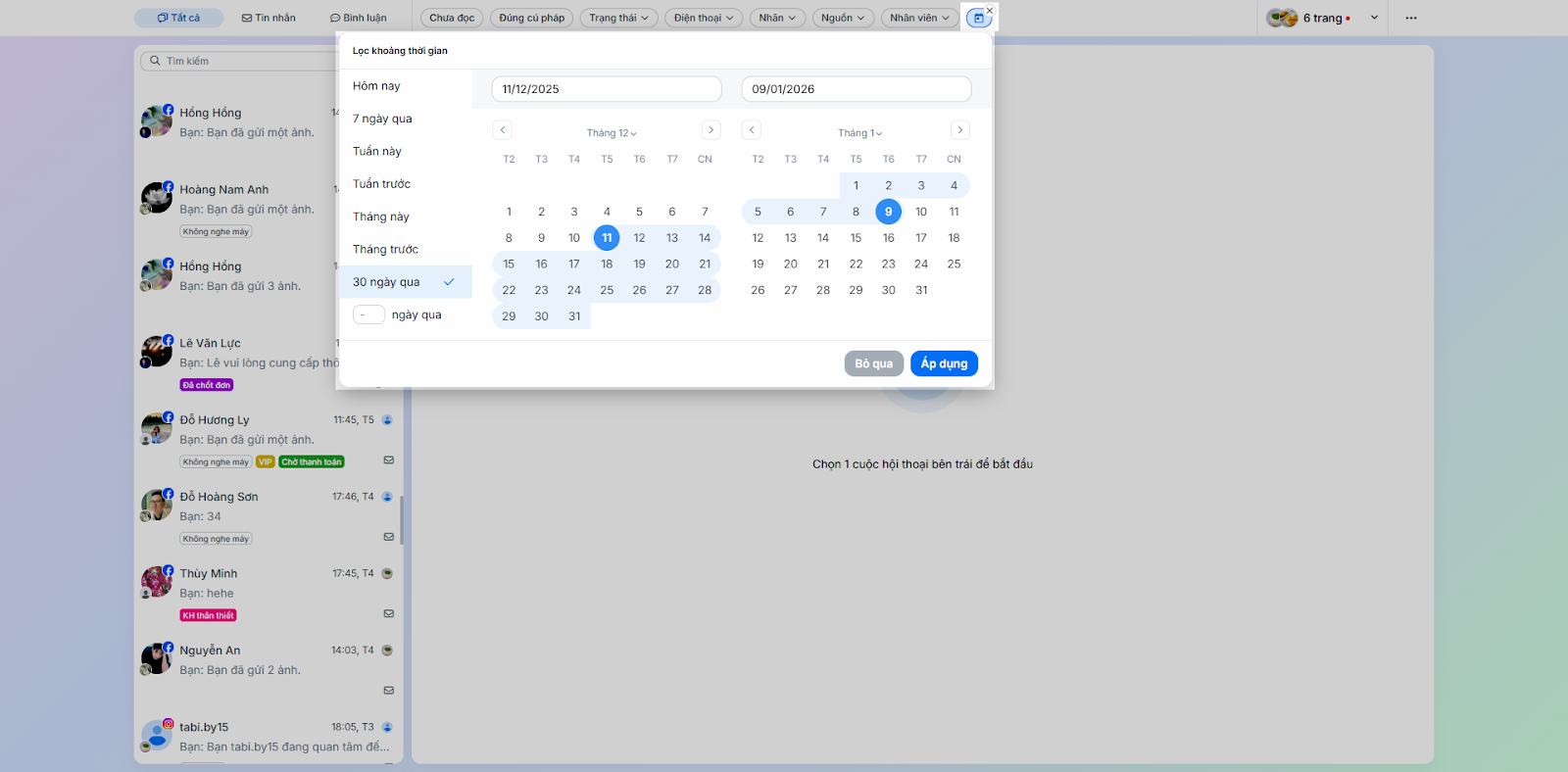
Task: Click the VIP tag on Đỗ Hương Ly
Action: click(265, 462)
